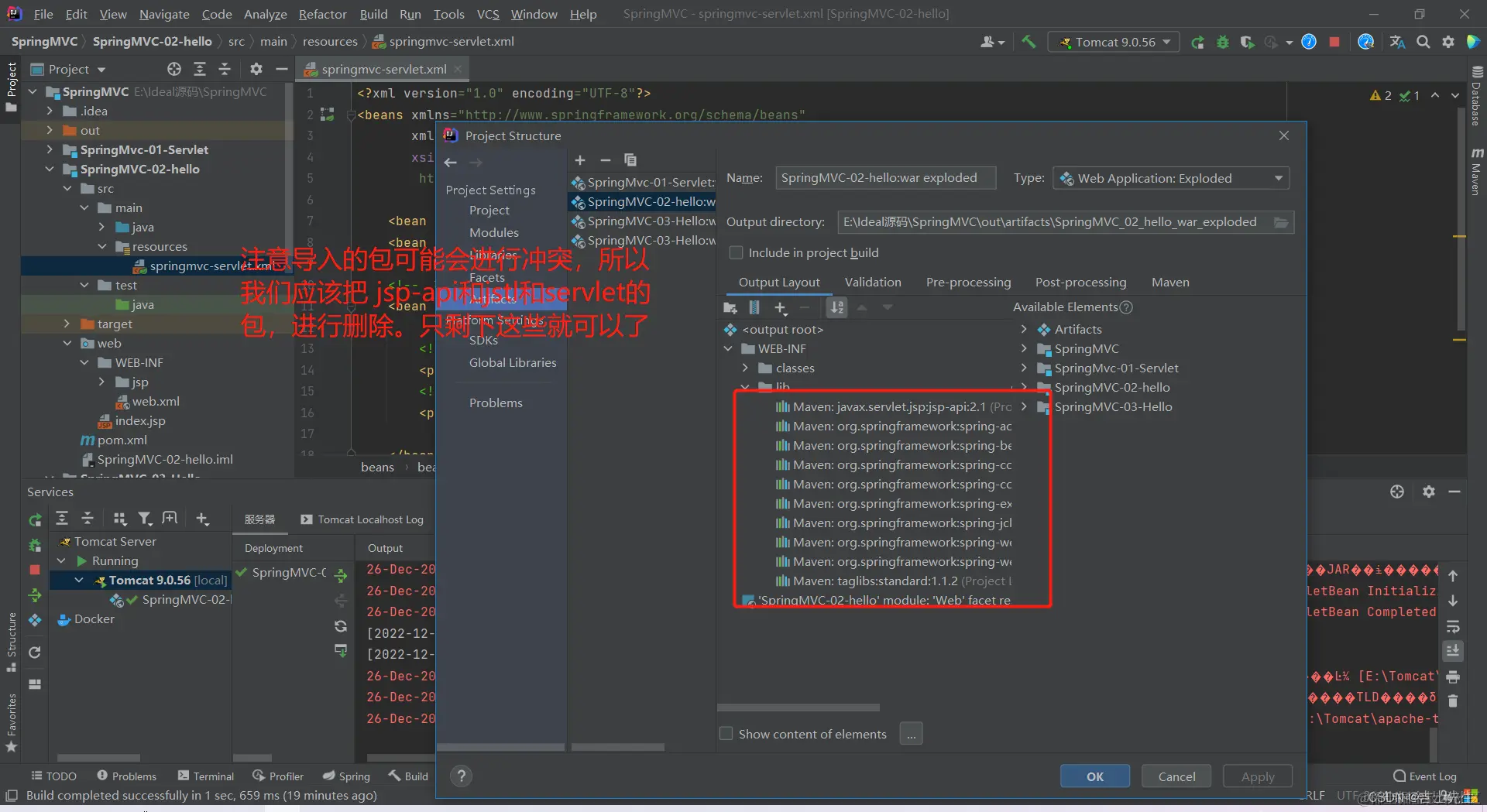Expand the target folder in project tree

click(67, 324)
